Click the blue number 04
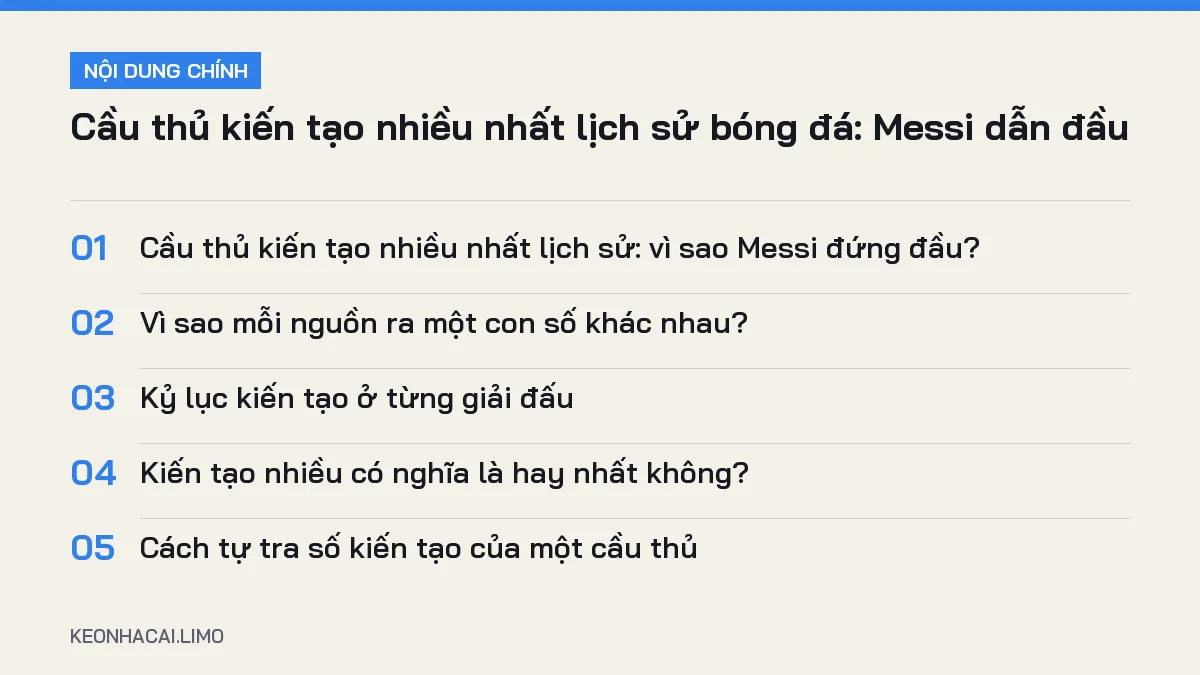The width and height of the screenshot is (1200, 675). pos(93,473)
